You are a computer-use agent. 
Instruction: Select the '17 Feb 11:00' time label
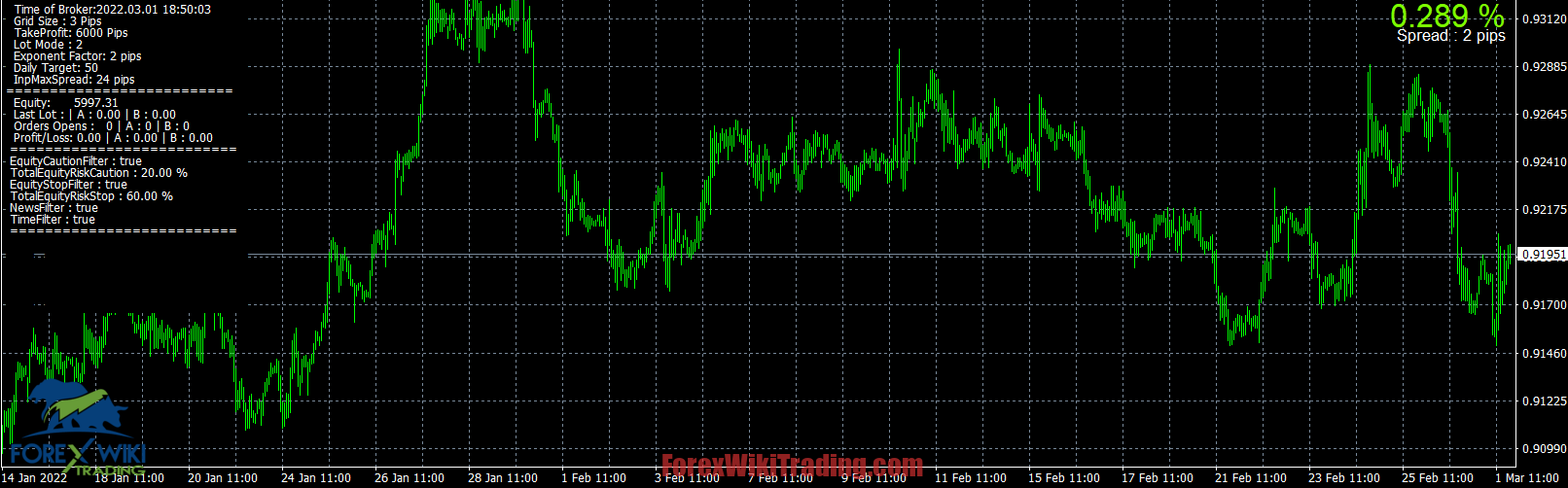coord(1158,478)
